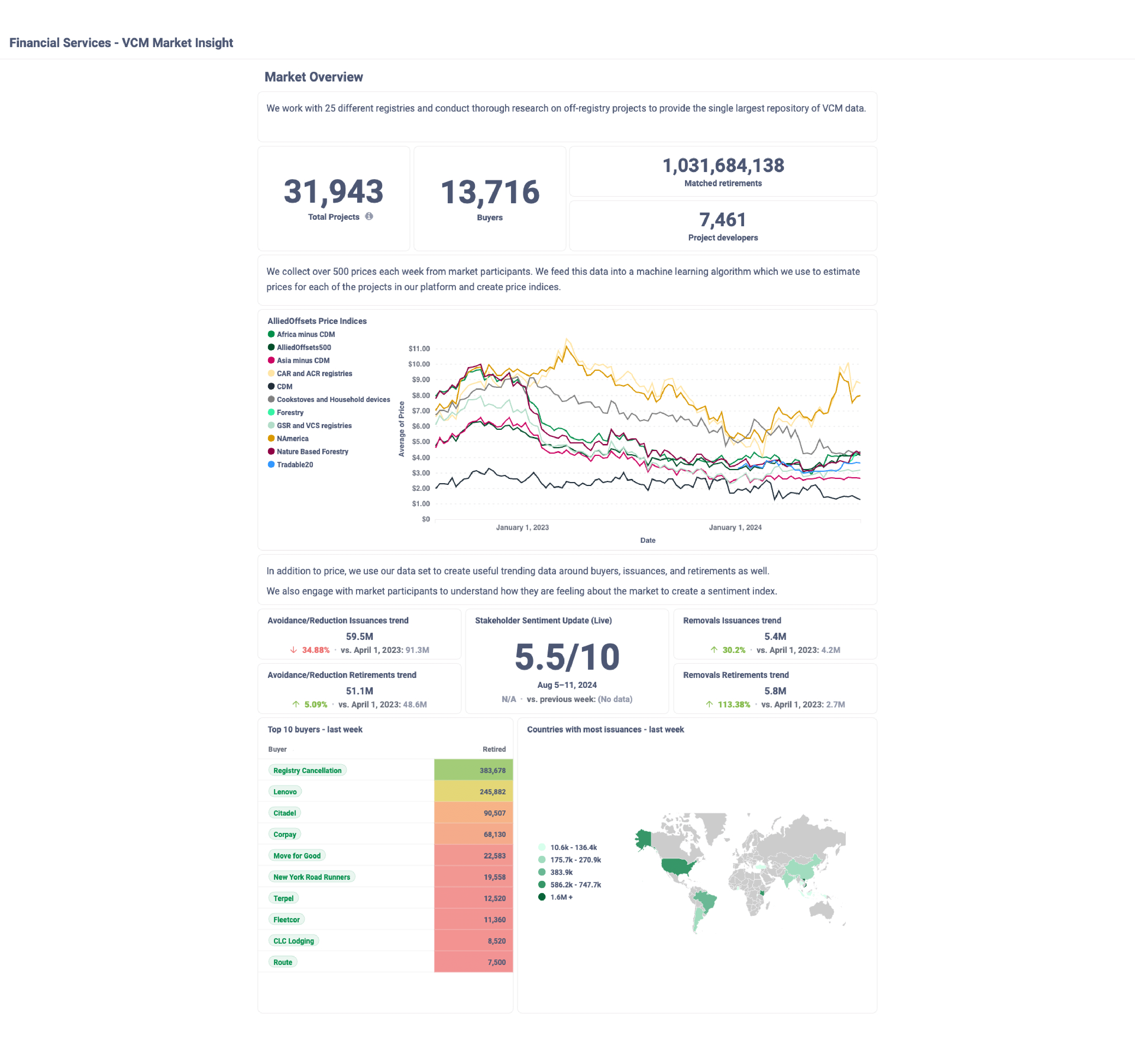Open the New York Road Runners link
Viewport: 1135px width, 1064px height.
312,877
